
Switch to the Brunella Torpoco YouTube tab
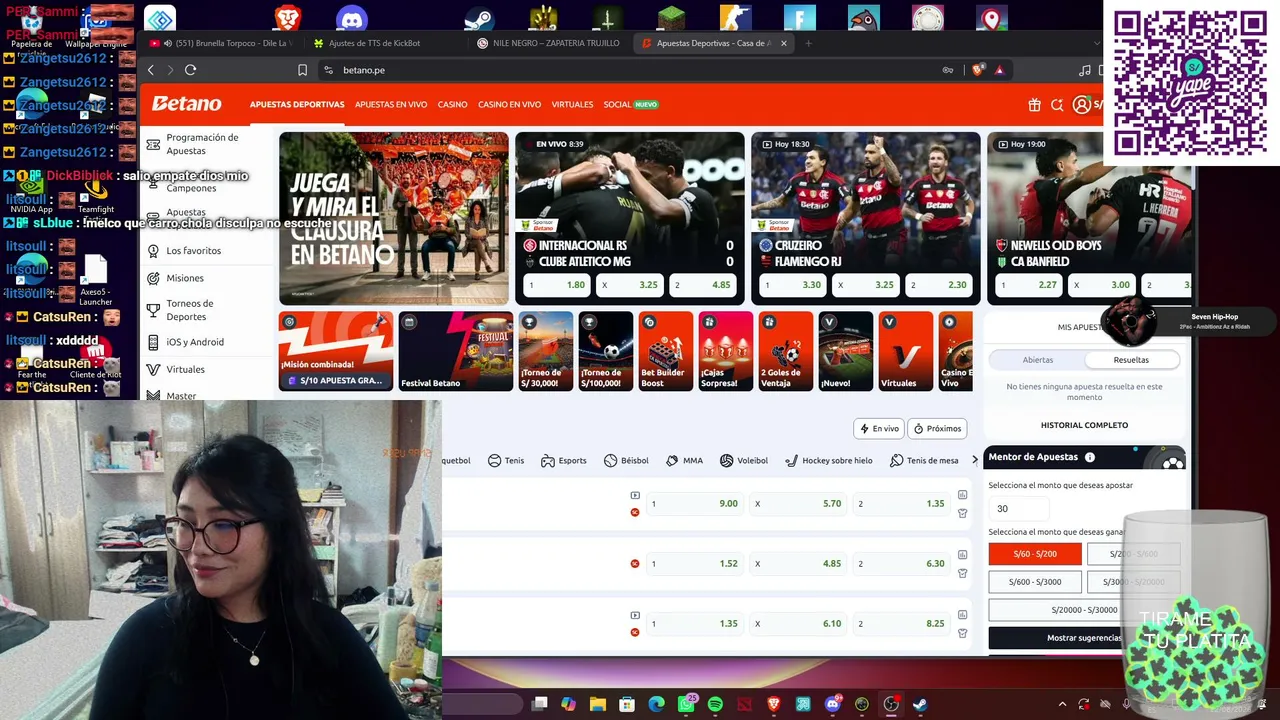220,43
